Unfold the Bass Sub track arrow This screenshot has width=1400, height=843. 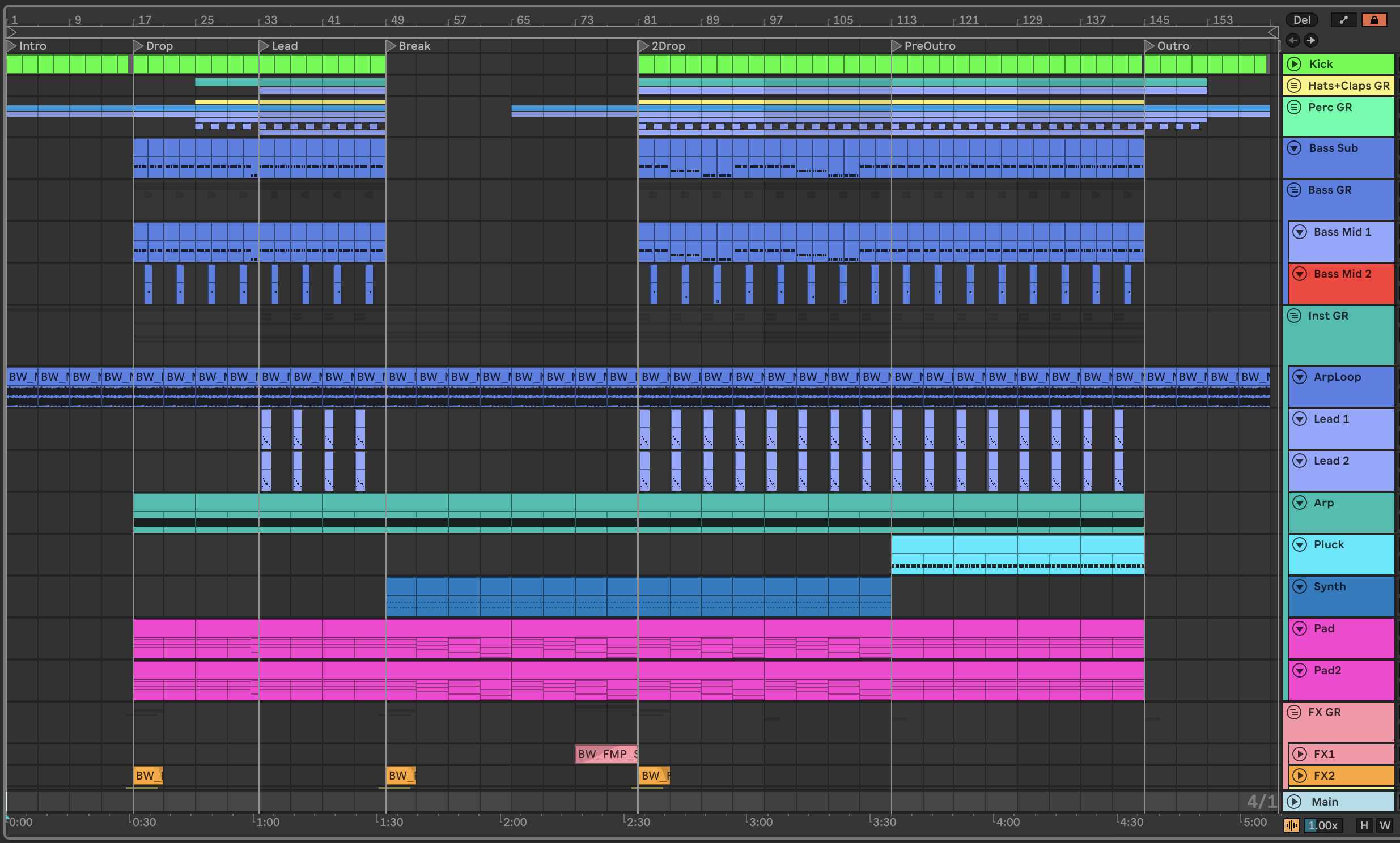(1294, 148)
